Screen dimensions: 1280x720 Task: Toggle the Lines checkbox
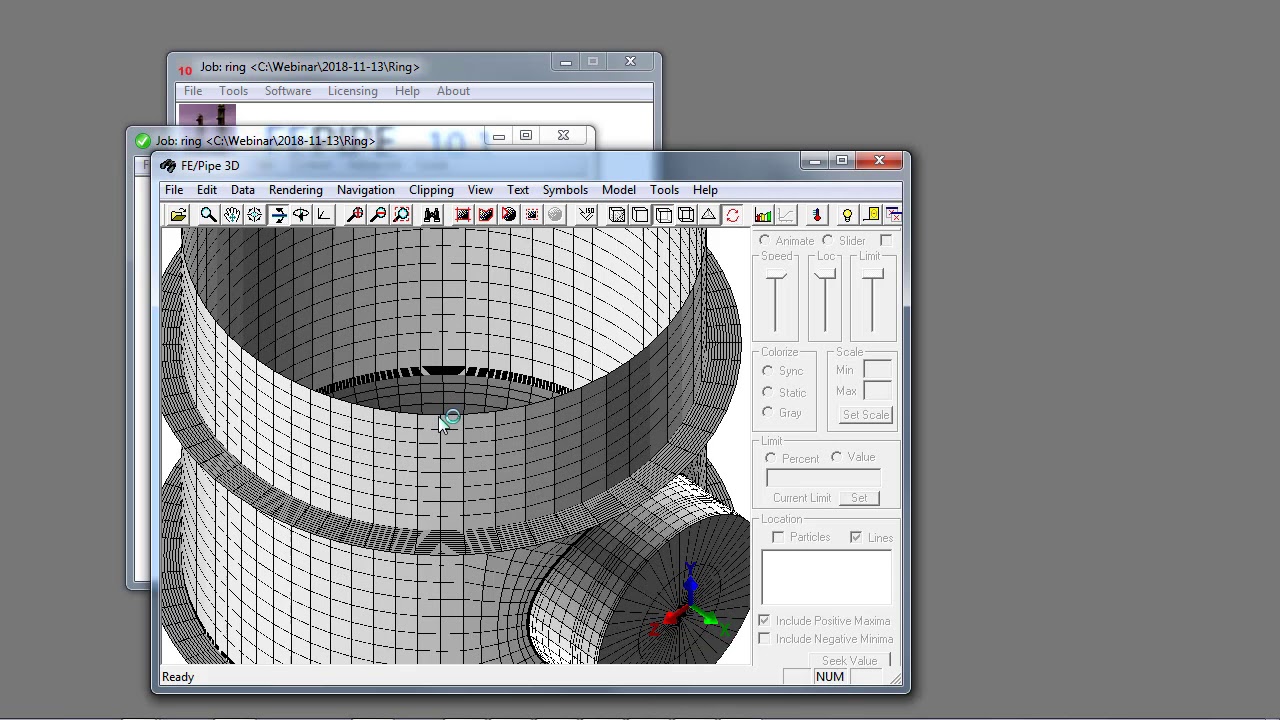[856, 537]
